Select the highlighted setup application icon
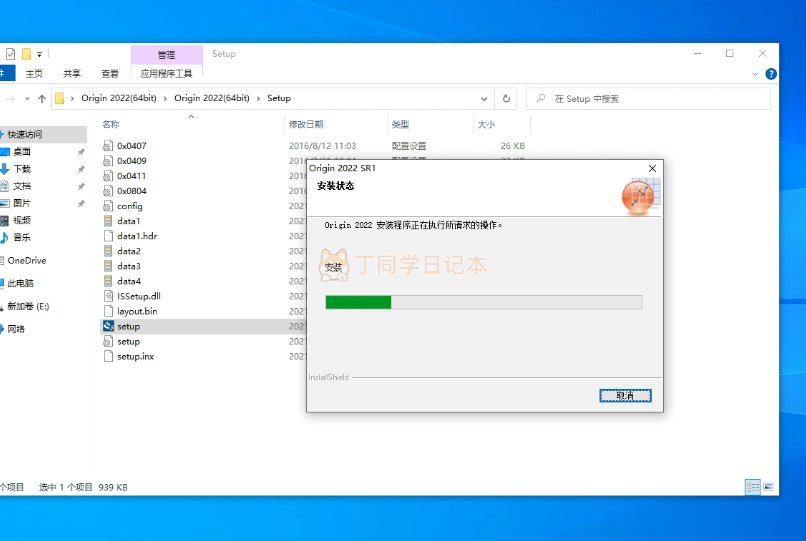Image resolution: width=806 pixels, height=541 pixels. coord(108,326)
